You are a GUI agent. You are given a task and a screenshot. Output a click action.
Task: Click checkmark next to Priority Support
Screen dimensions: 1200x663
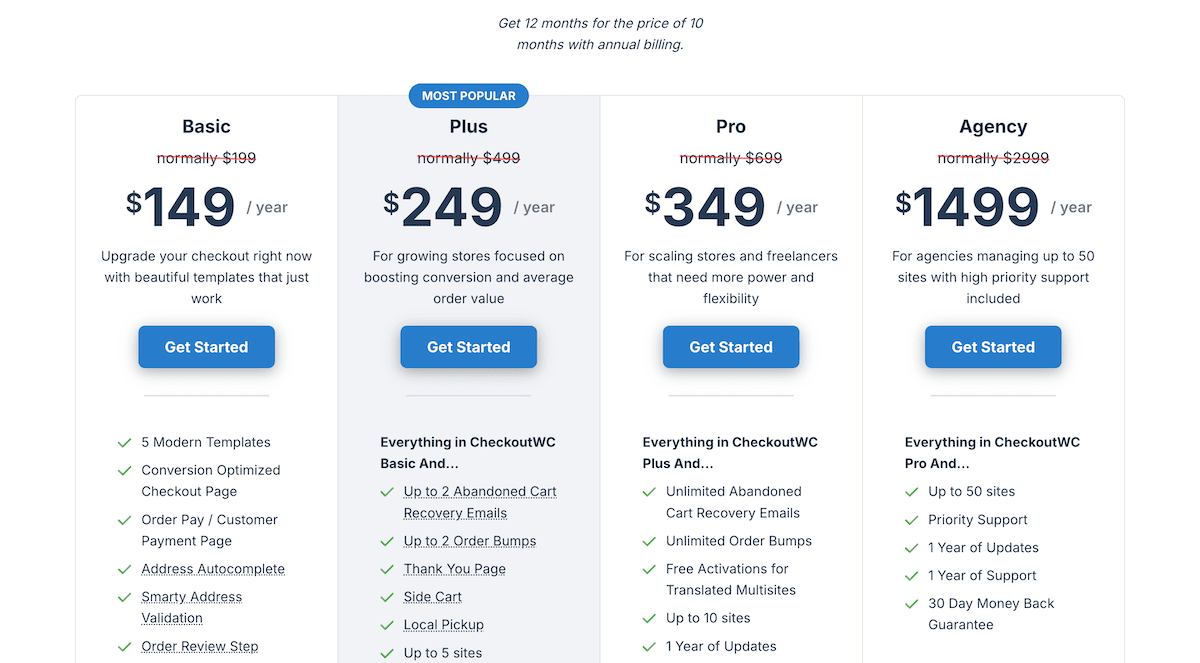tap(911, 520)
